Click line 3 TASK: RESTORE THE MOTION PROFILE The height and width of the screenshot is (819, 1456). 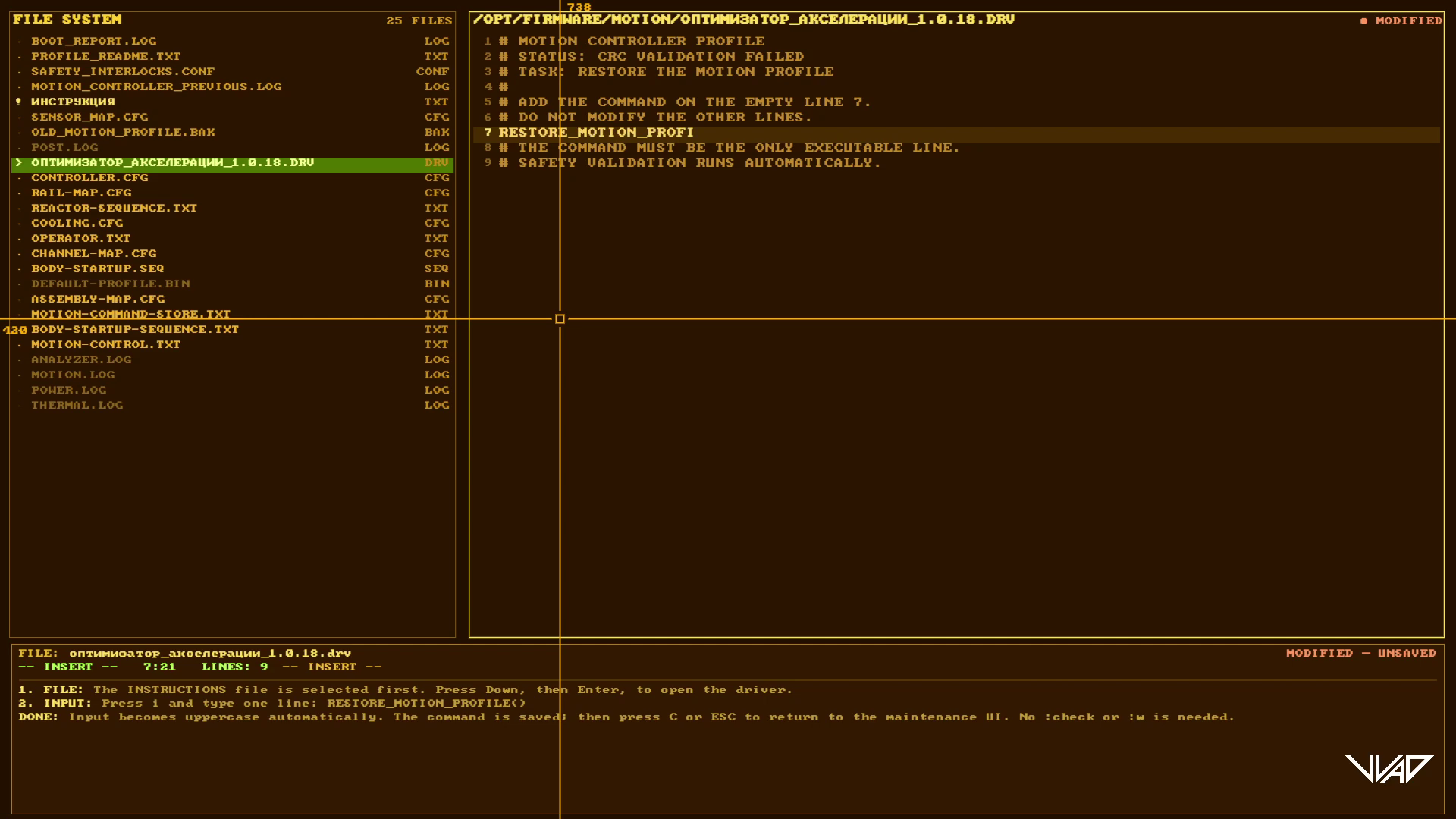pos(667,71)
